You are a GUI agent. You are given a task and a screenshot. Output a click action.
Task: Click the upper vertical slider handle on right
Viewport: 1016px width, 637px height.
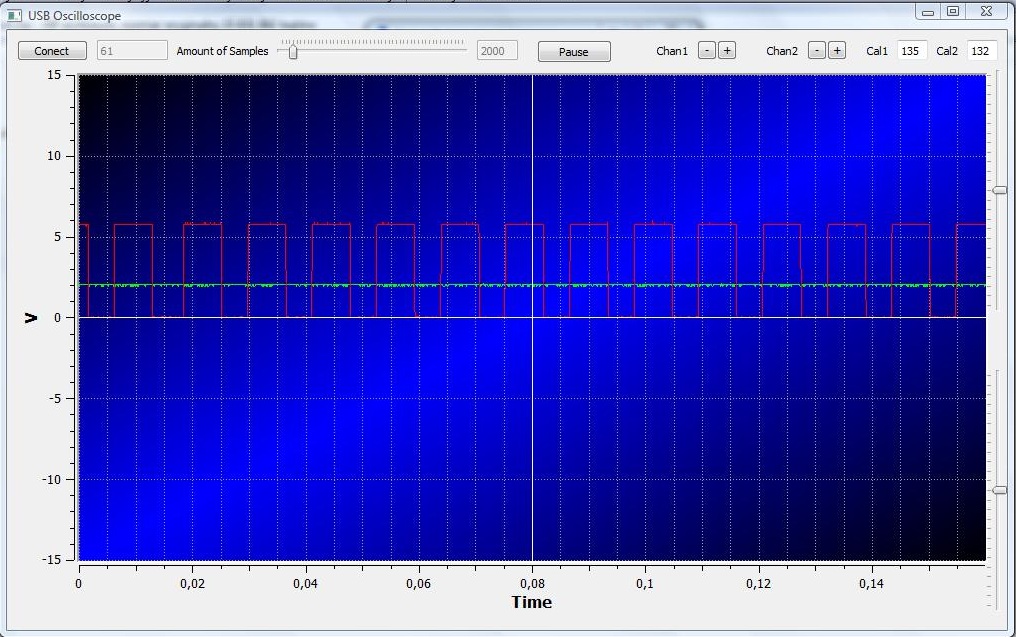[1000, 190]
